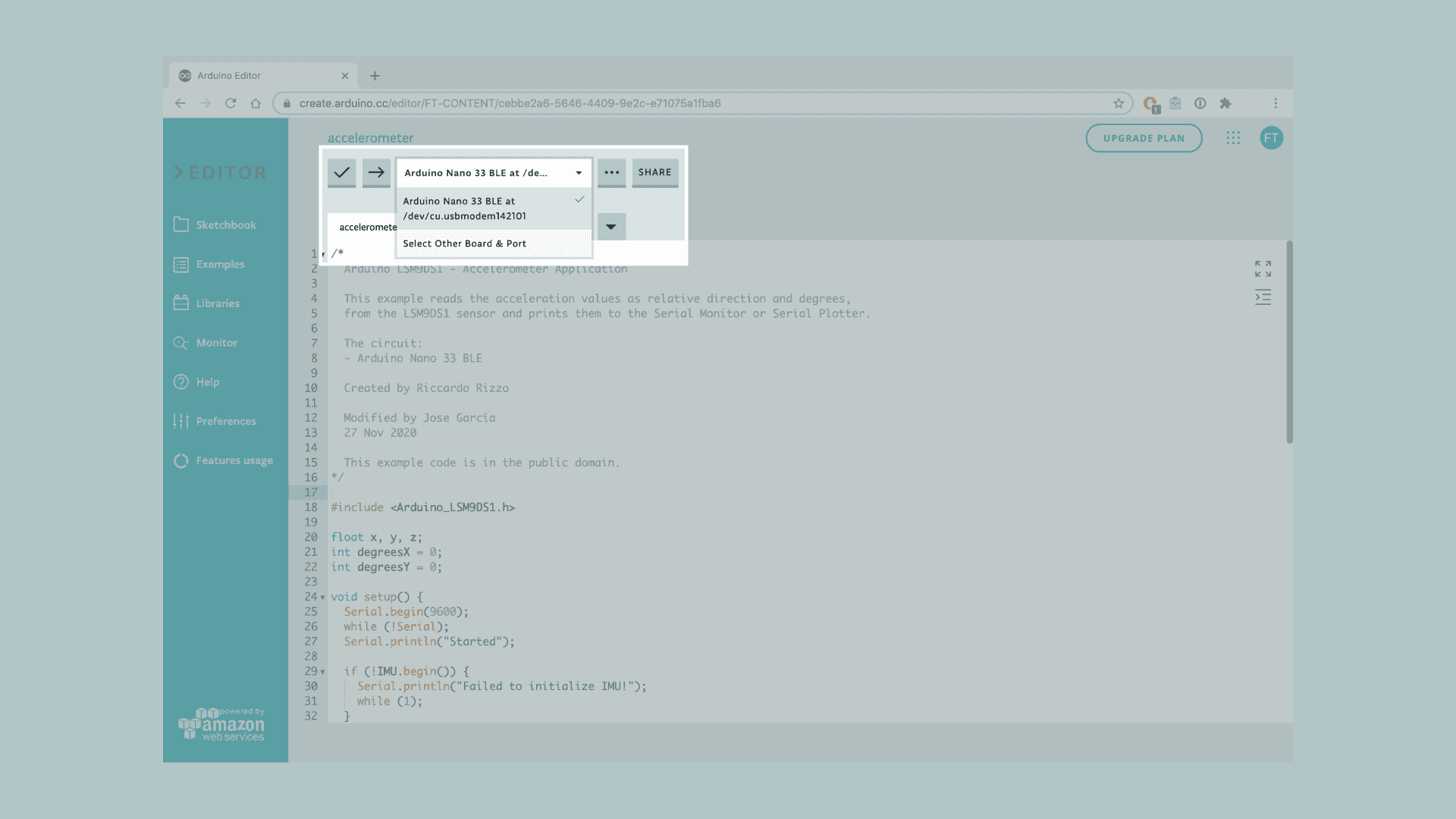Open the three-dots more options menu
This screenshot has height=819, width=1456.
click(611, 173)
